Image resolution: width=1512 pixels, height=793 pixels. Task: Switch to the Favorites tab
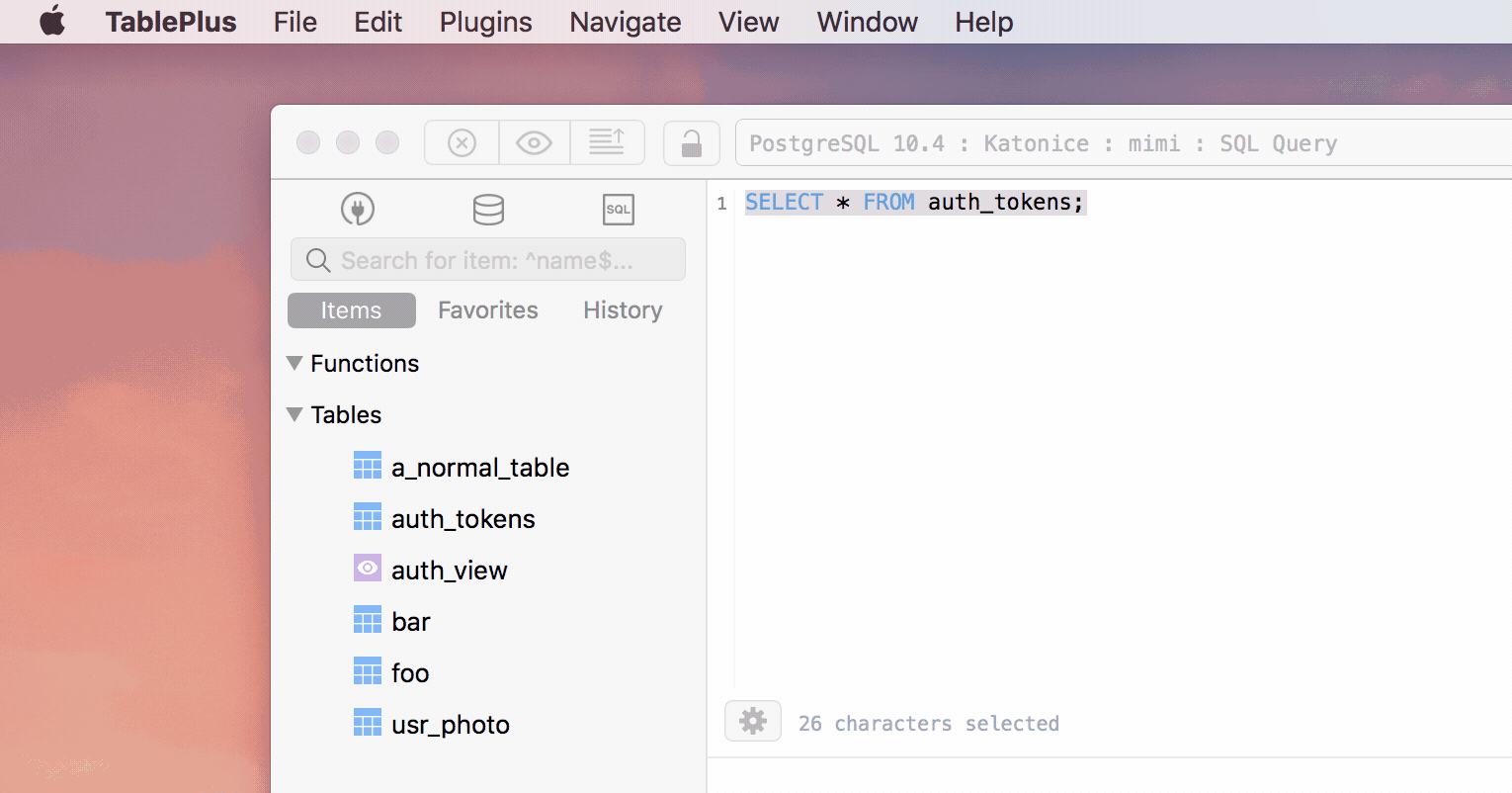coord(488,310)
